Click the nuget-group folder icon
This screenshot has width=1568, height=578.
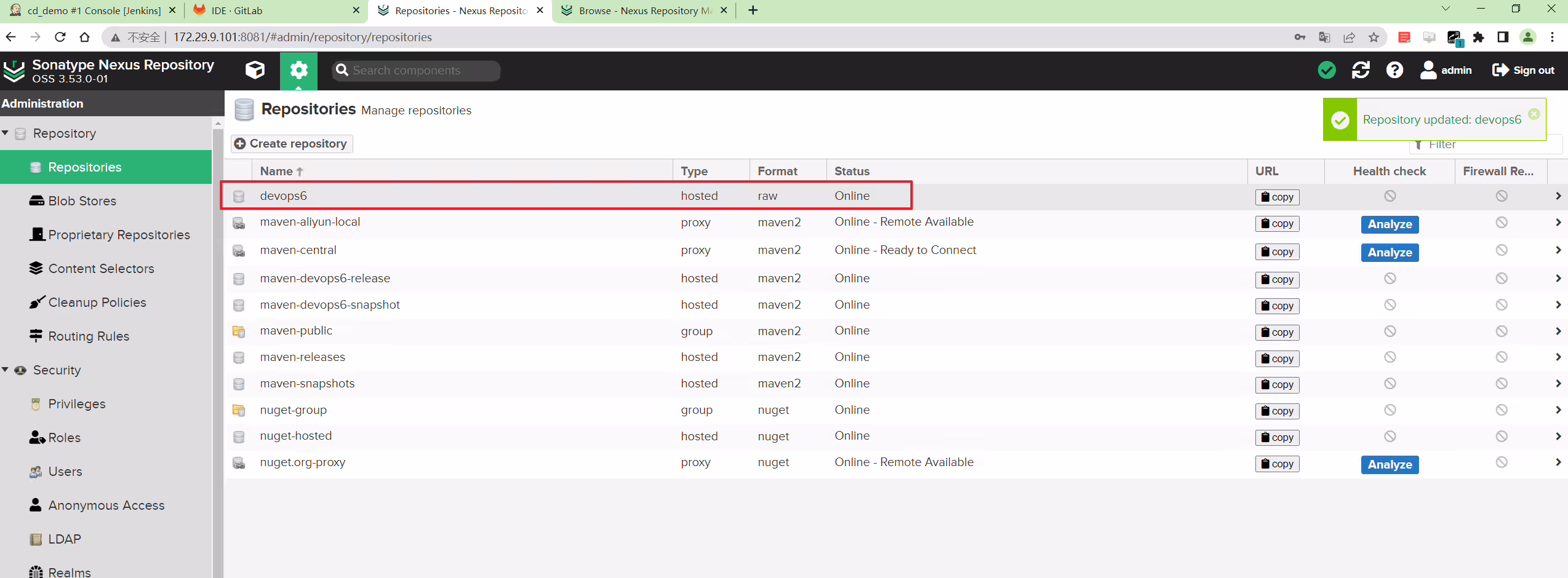[x=239, y=410]
